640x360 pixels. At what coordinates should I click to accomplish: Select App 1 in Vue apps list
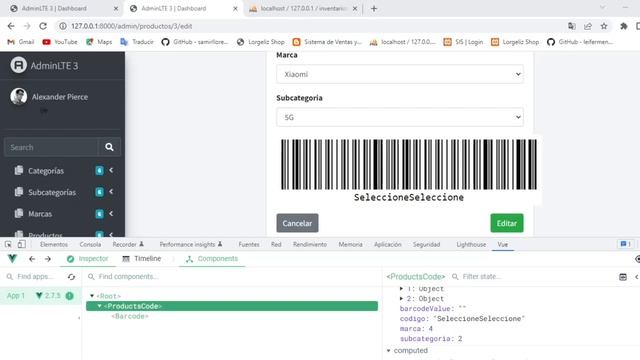click(40, 296)
